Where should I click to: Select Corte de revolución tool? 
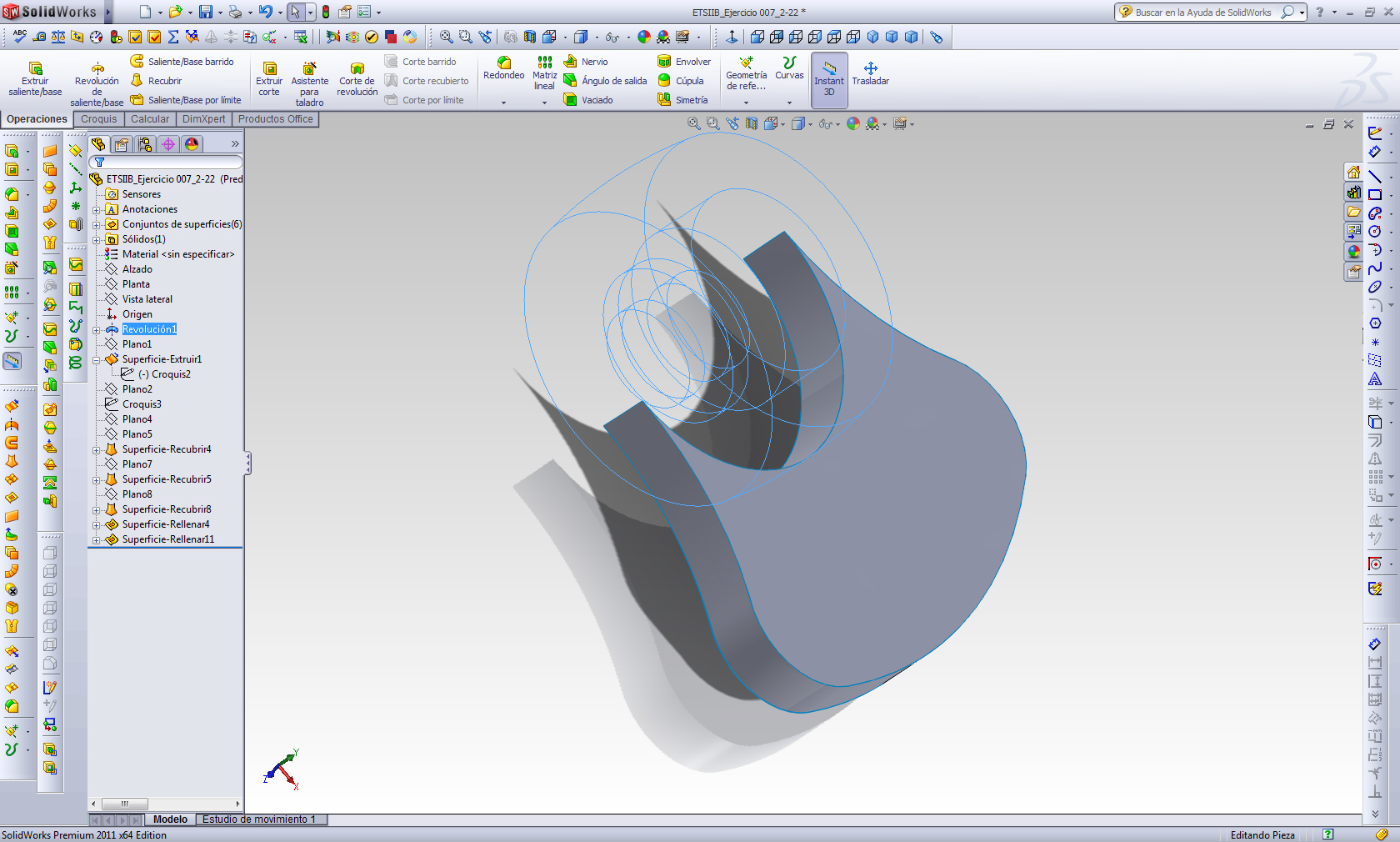[x=357, y=79]
